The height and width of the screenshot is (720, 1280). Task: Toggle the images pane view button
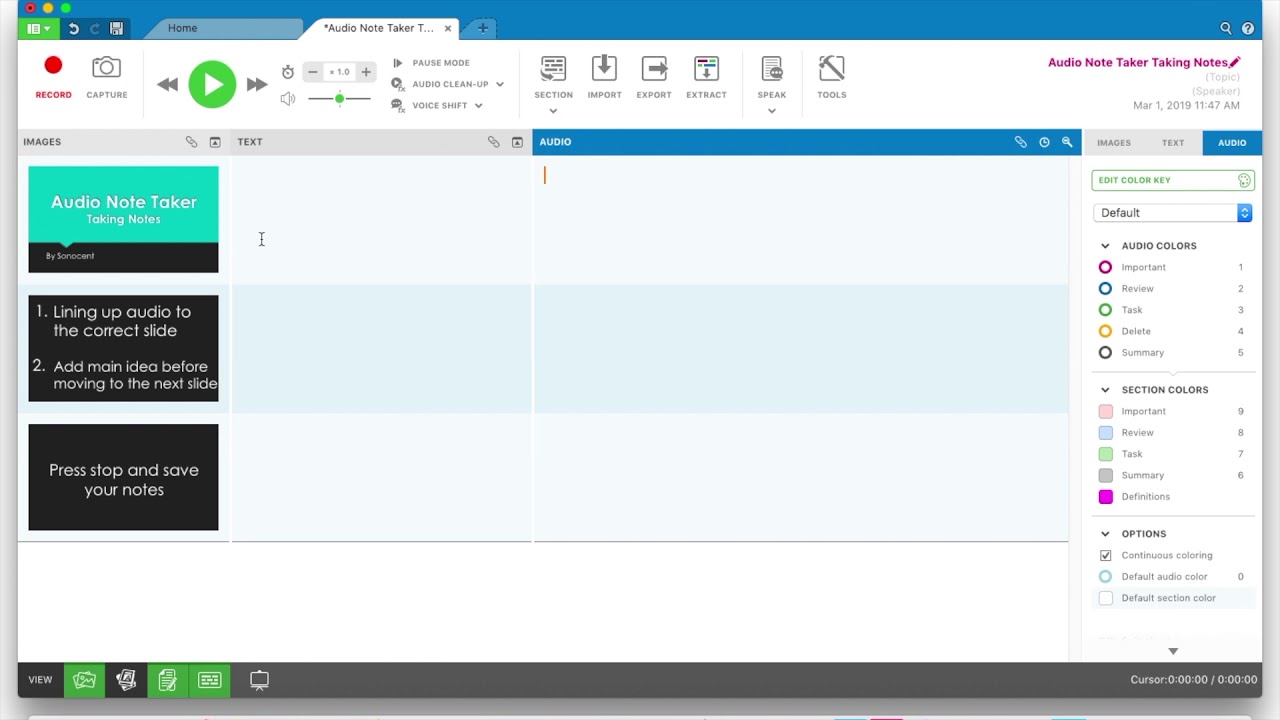tap(84, 680)
